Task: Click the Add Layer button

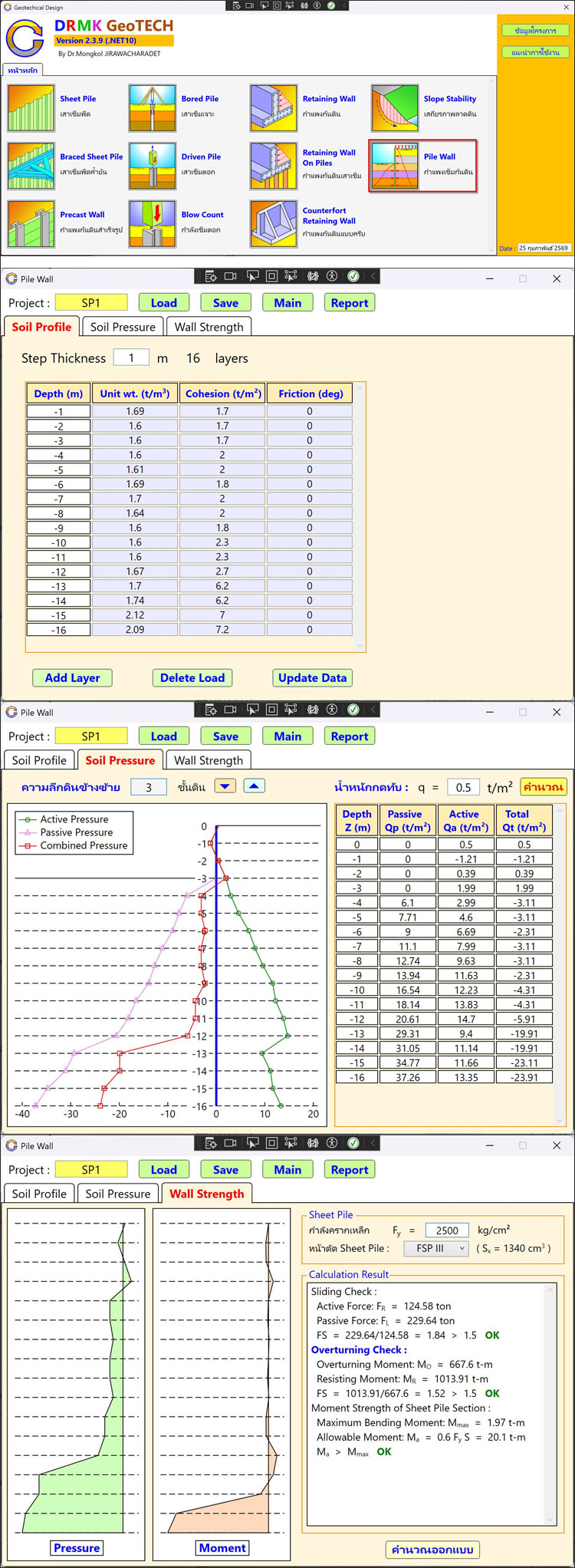Action: [x=72, y=677]
